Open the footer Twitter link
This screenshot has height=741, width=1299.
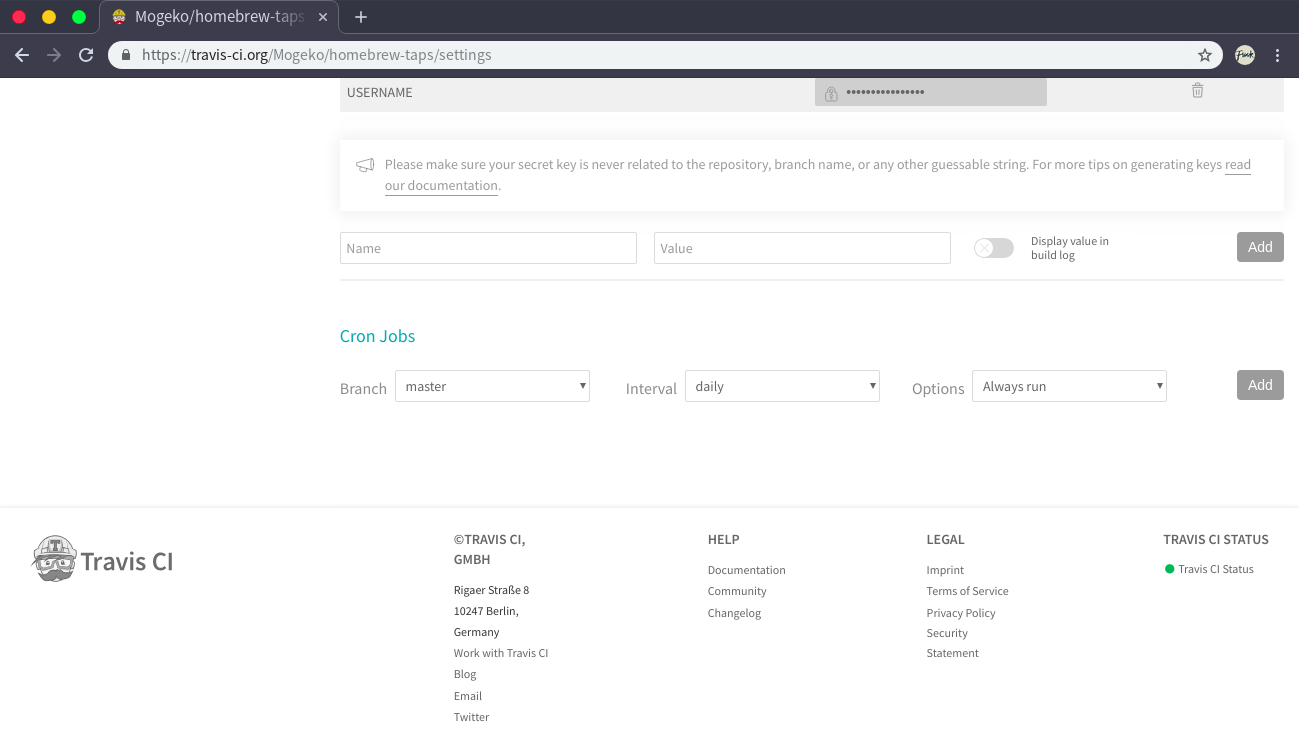[x=472, y=717]
